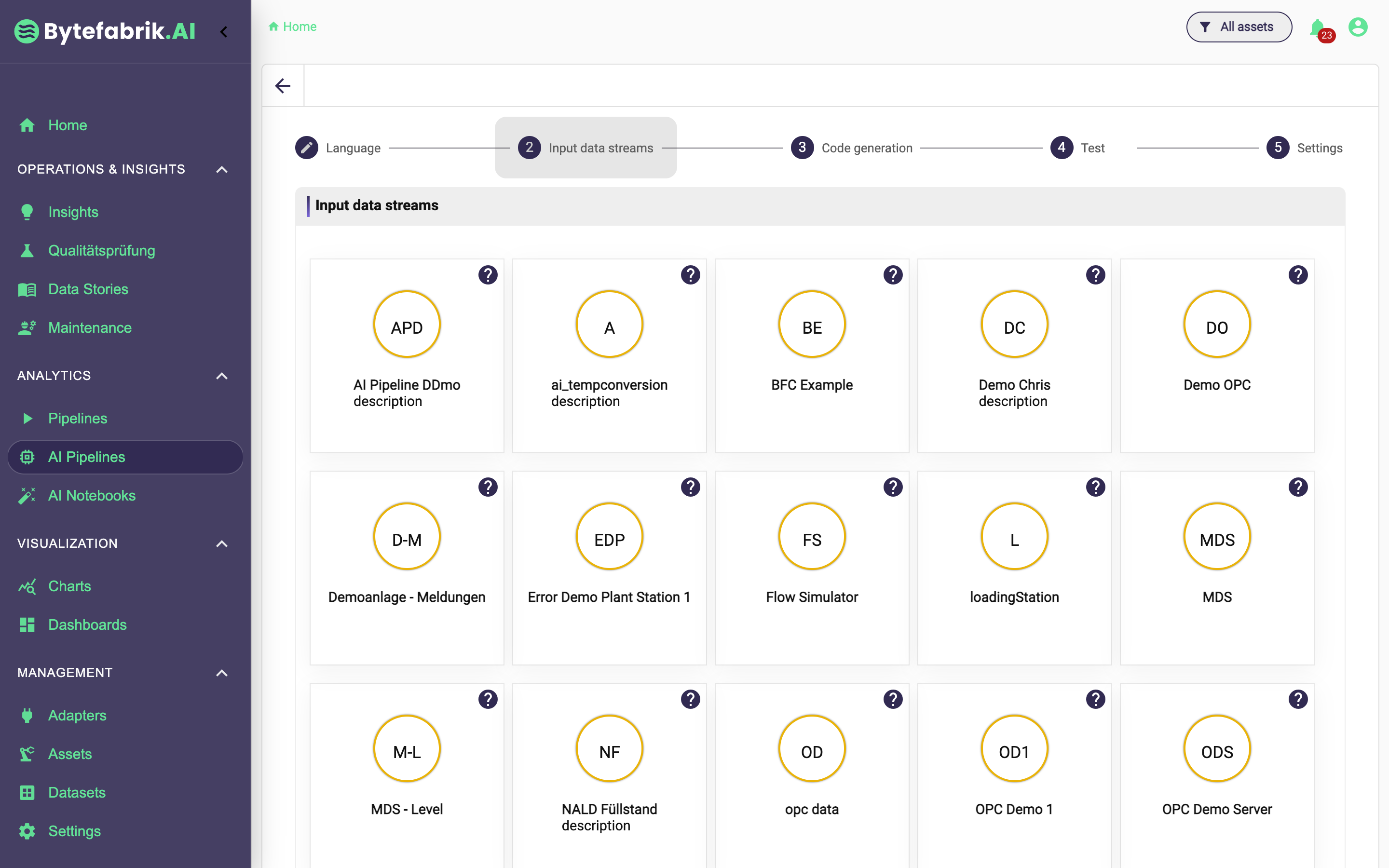
Task: Collapse the sidebar with the chevron icon
Action: [x=224, y=31]
